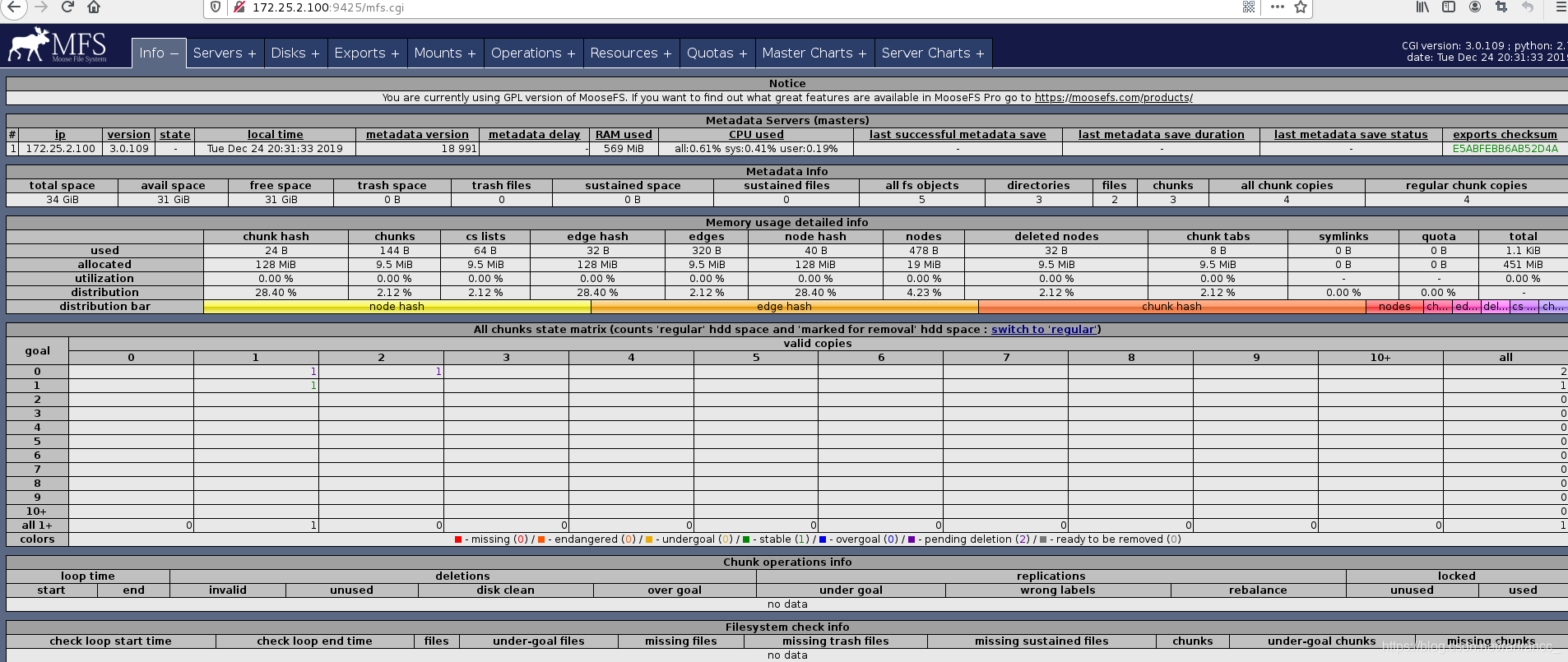Select checksum value E5ABFEBB6AB52D4A
Image resolution: width=1568 pixels, height=662 pixels.
click(x=1505, y=149)
